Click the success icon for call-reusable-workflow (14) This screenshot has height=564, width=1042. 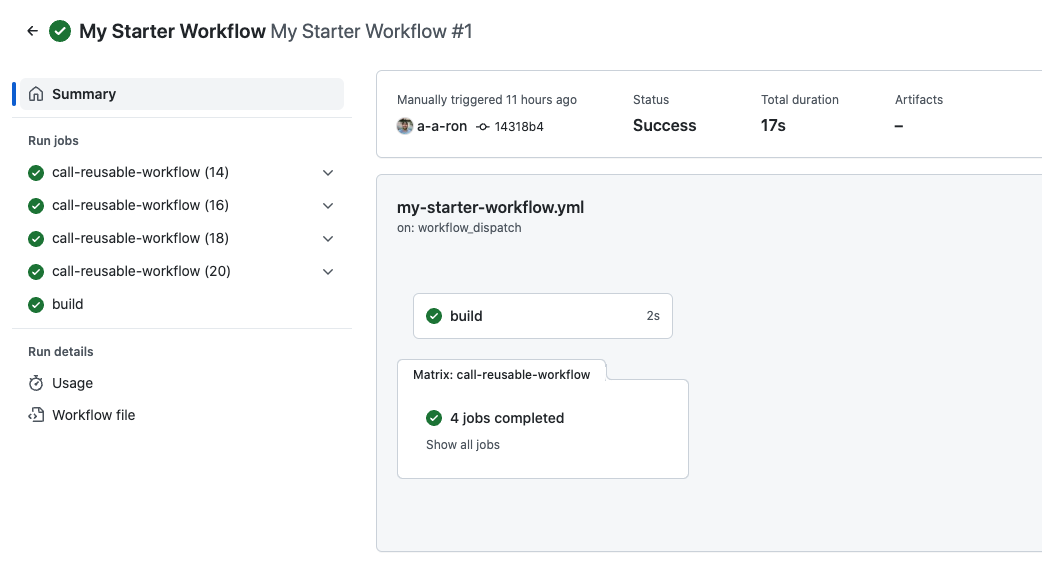click(36, 173)
